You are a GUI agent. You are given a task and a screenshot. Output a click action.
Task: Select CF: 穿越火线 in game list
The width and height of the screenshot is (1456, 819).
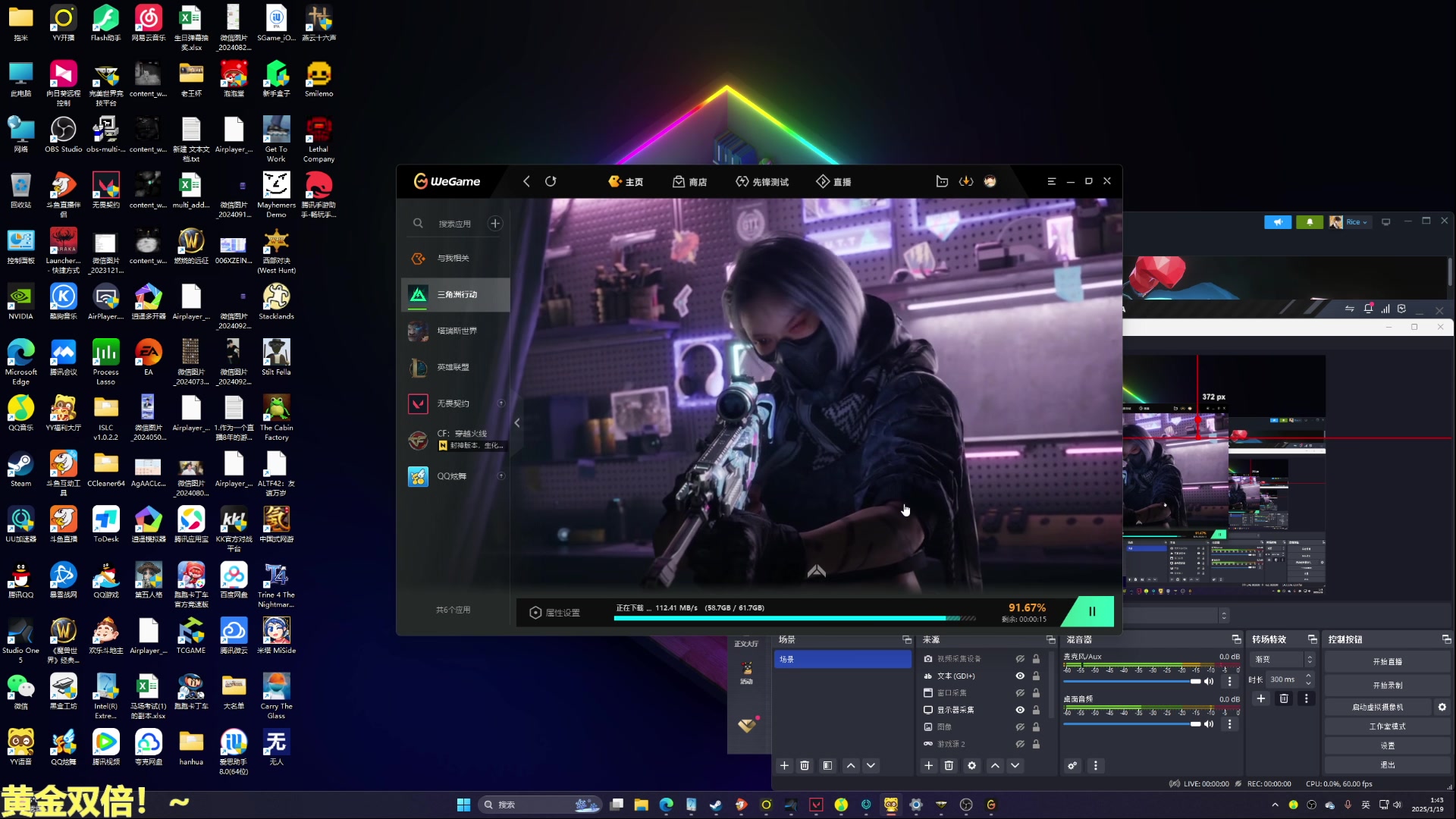455,440
